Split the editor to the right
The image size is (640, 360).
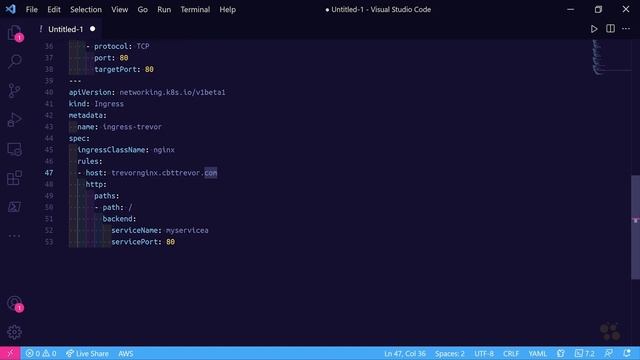[x=610, y=29]
